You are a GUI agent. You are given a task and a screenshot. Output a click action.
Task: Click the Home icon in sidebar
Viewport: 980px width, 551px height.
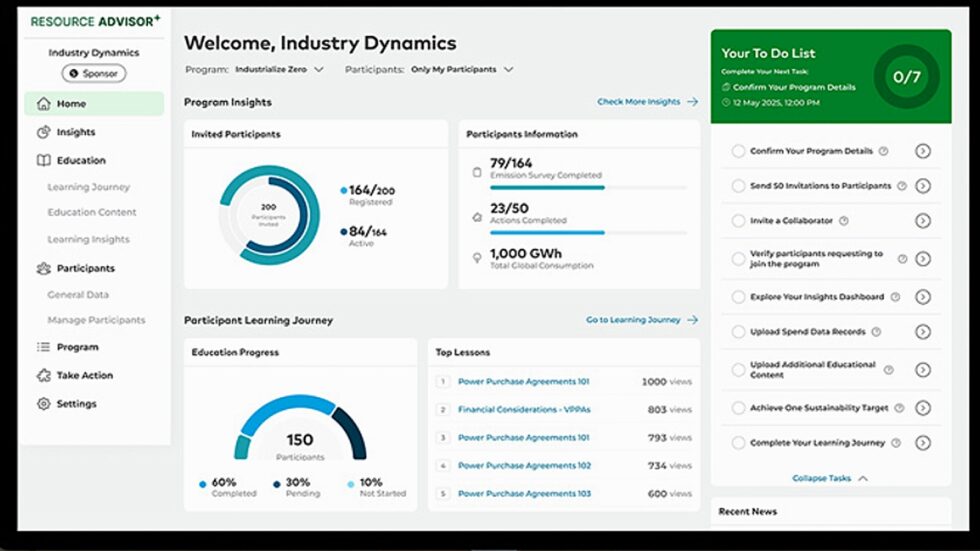tap(43, 104)
